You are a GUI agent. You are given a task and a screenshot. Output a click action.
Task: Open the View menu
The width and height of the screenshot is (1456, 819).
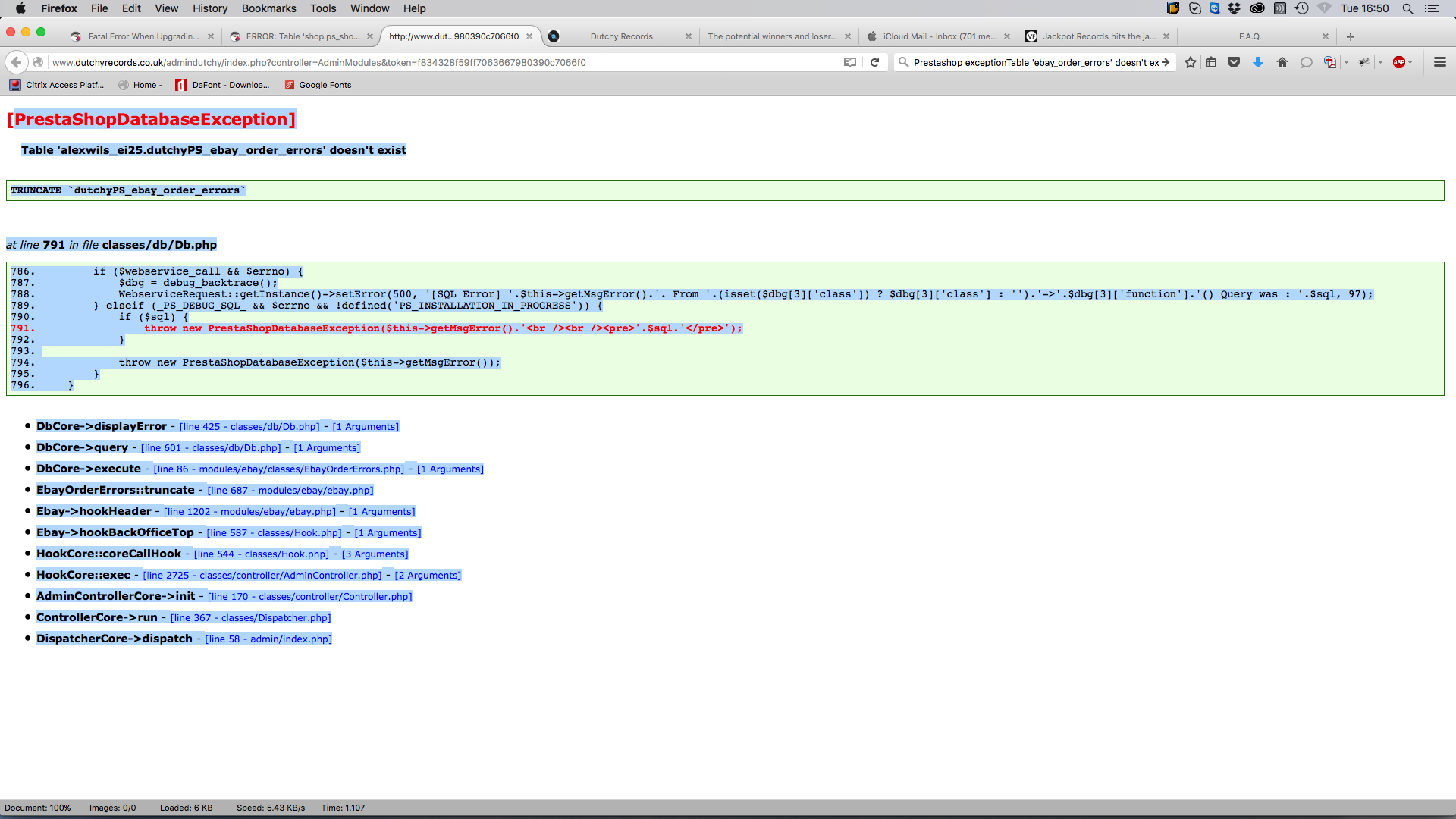[x=167, y=8]
